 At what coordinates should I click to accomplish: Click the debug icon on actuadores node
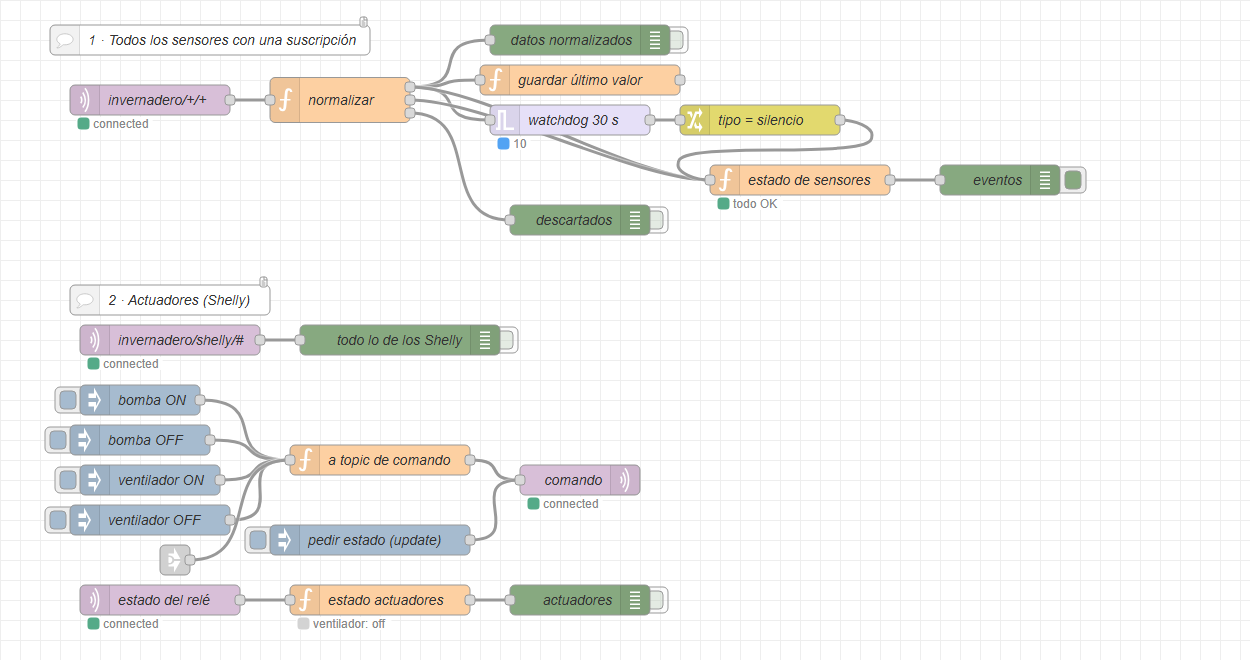pyautogui.click(x=635, y=600)
